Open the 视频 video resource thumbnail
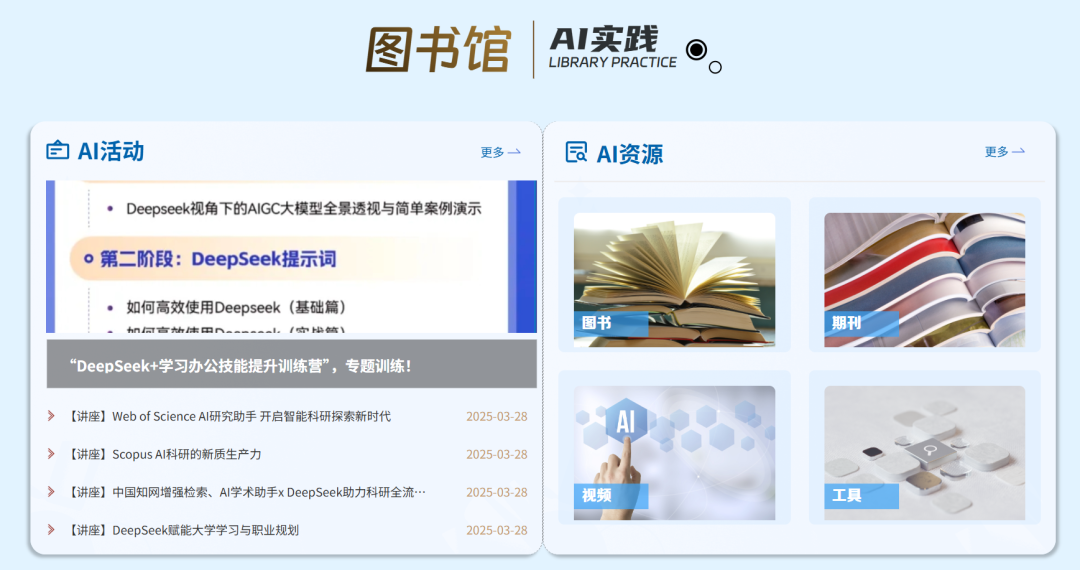The width and height of the screenshot is (1080, 570). [674, 452]
